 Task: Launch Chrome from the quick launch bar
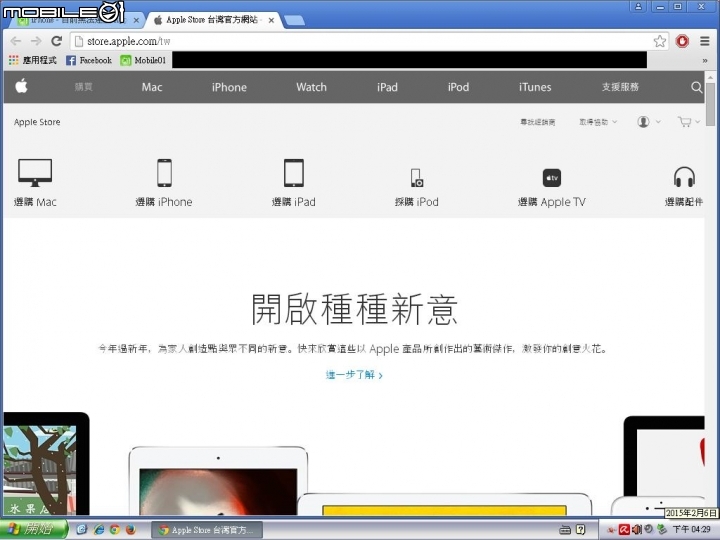tap(115, 529)
